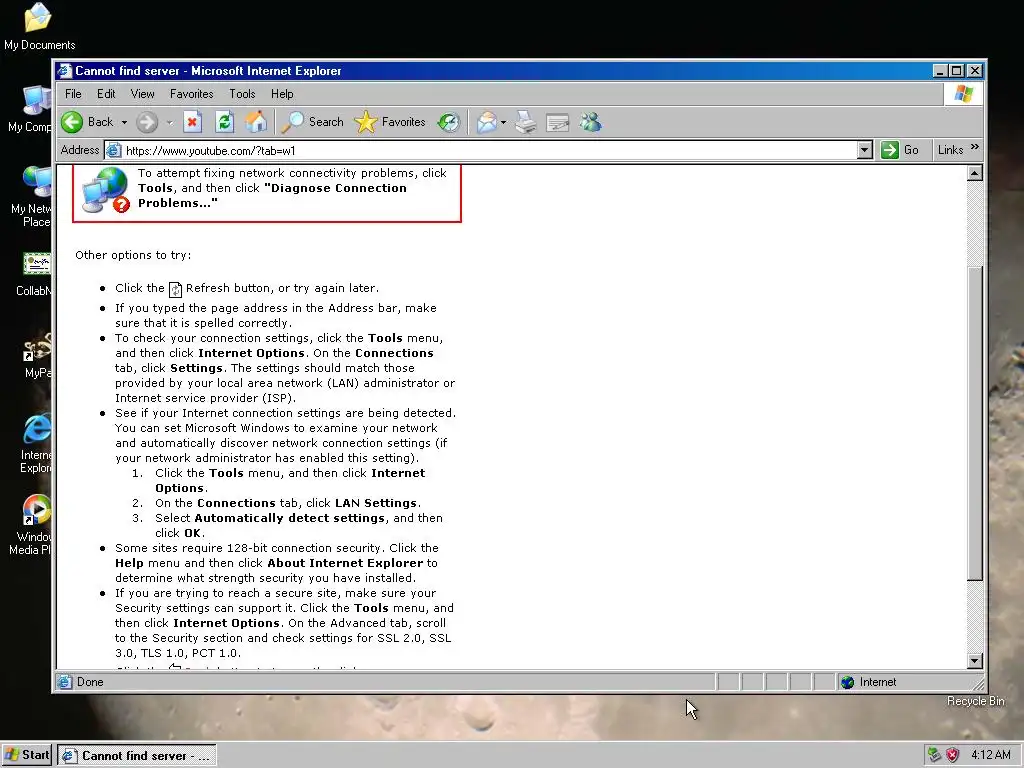Click the 'Automatically detect settings' bold text
The width and height of the screenshot is (1024, 768).
(x=289, y=518)
